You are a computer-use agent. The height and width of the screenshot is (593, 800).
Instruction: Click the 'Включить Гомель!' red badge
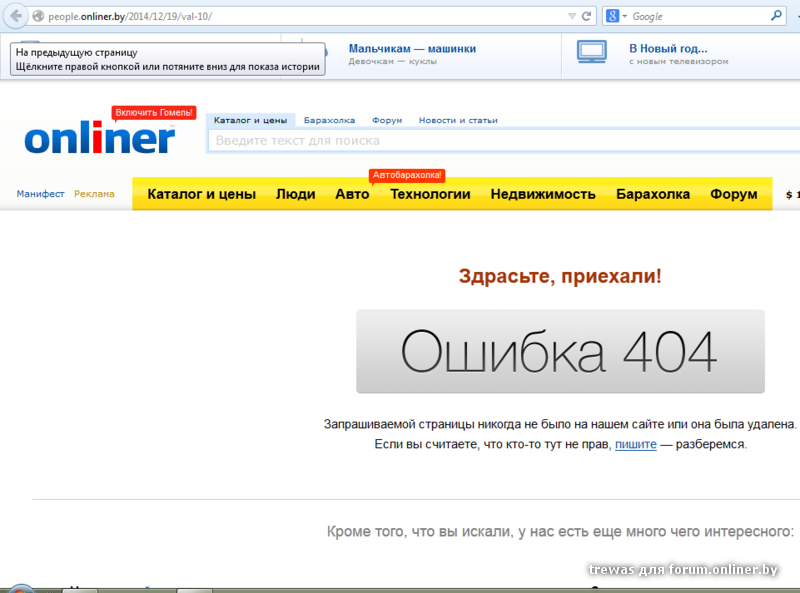154,113
